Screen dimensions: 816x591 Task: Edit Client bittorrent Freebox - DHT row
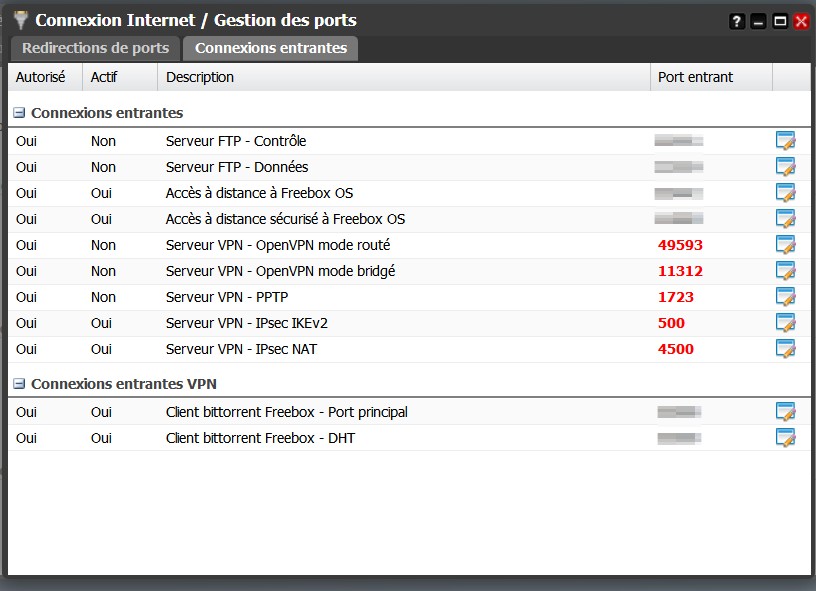click(785, 438)
